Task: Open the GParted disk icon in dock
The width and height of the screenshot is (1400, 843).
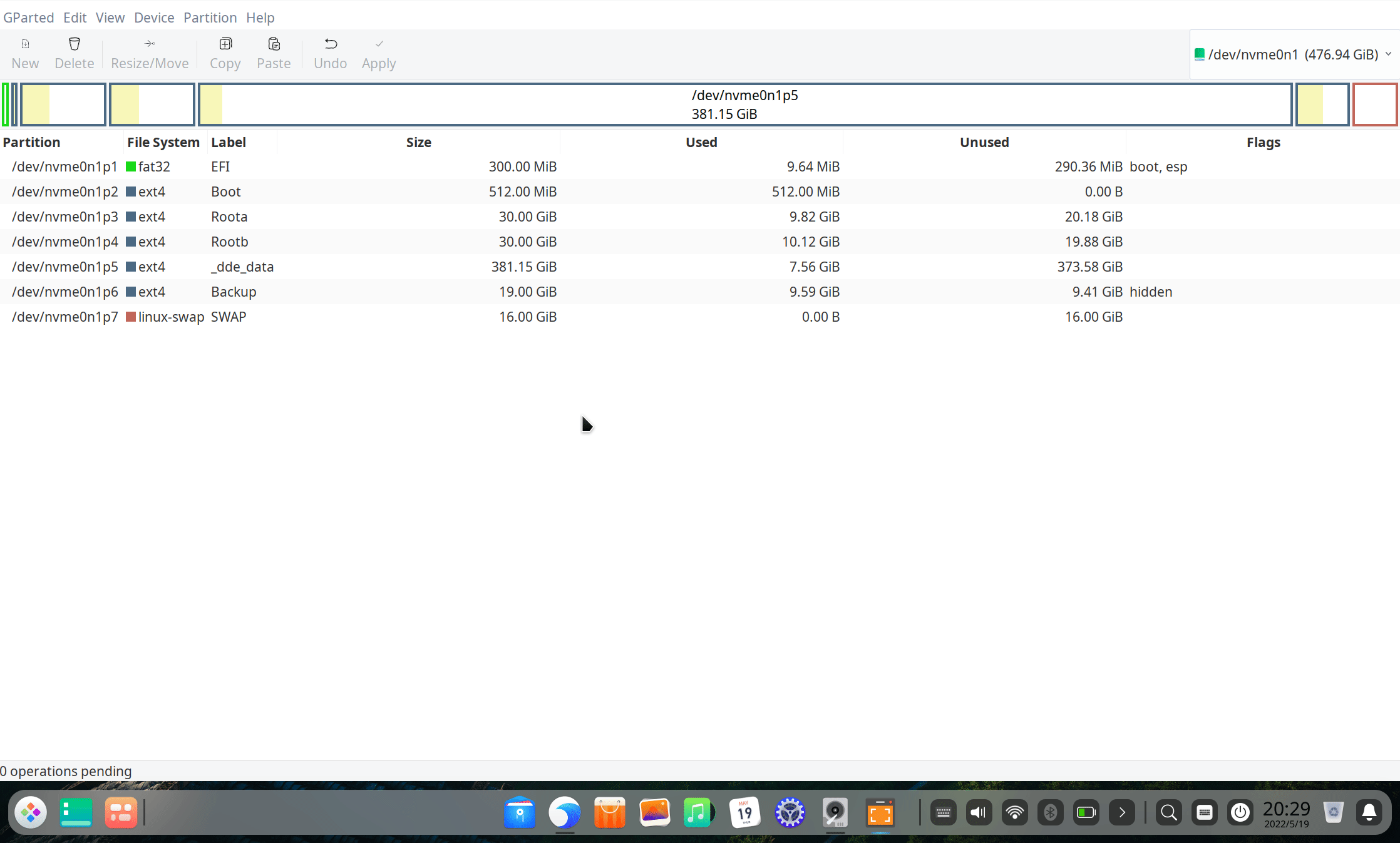Action: tap(835, 813)
